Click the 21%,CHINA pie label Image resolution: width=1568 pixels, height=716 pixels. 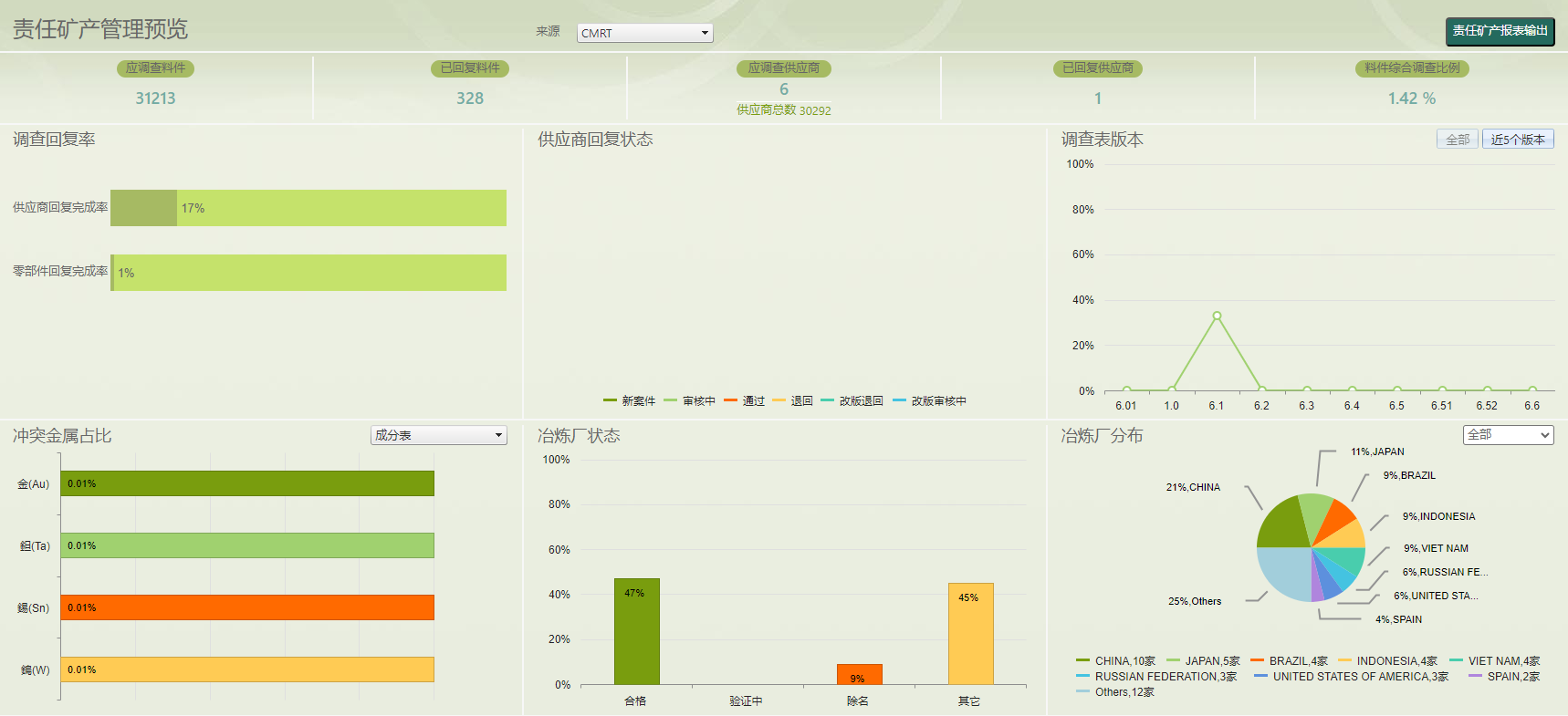point(1193,487)
